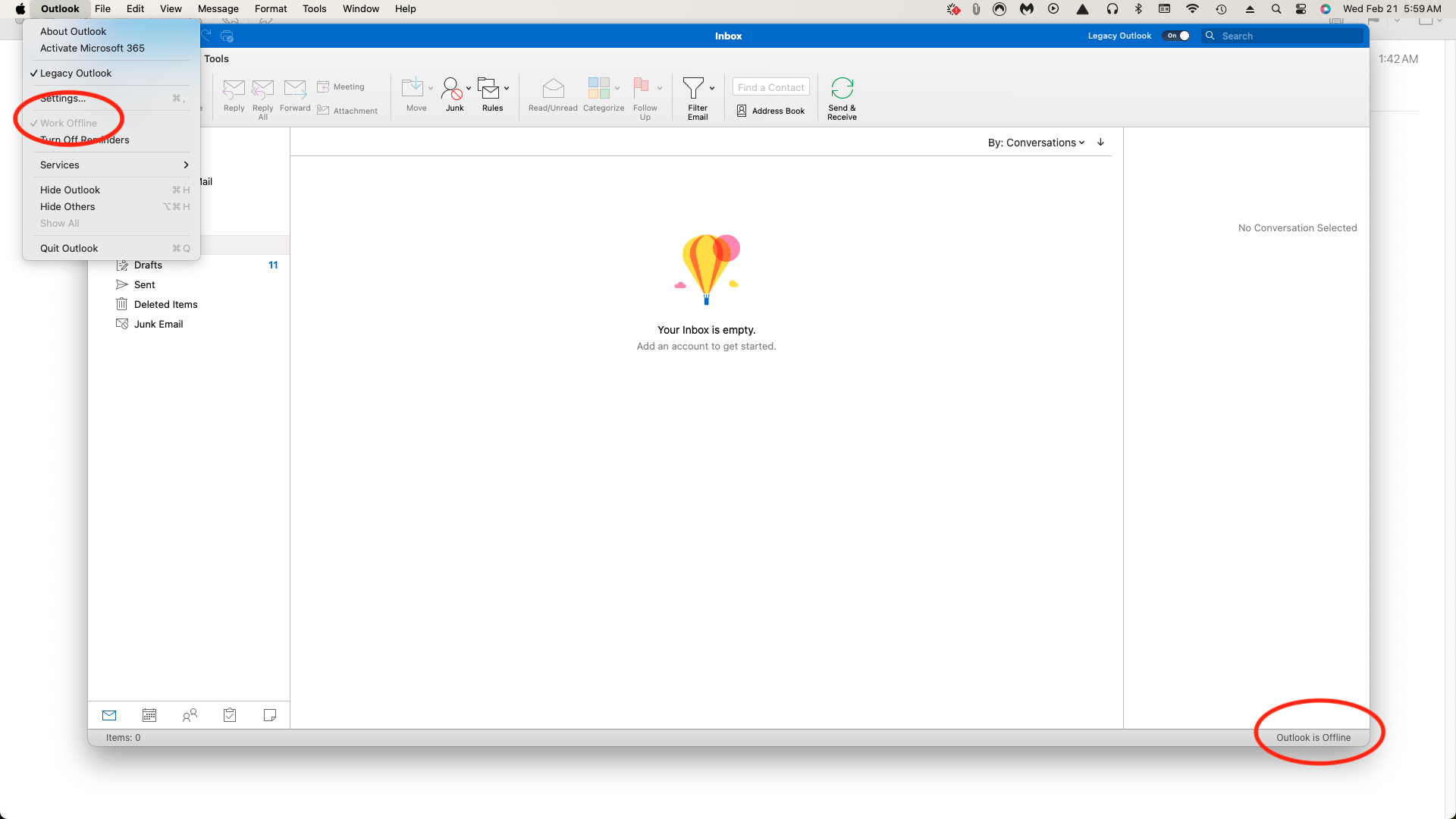Switch to Mail view in bottom navigation
Screen dimensions: 1456x819
pos(109,715)
